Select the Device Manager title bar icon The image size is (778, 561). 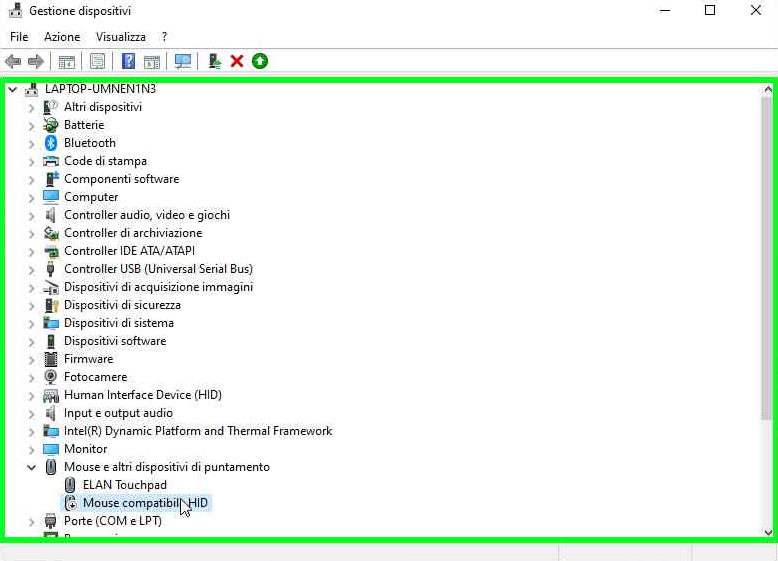coord(15,10)
